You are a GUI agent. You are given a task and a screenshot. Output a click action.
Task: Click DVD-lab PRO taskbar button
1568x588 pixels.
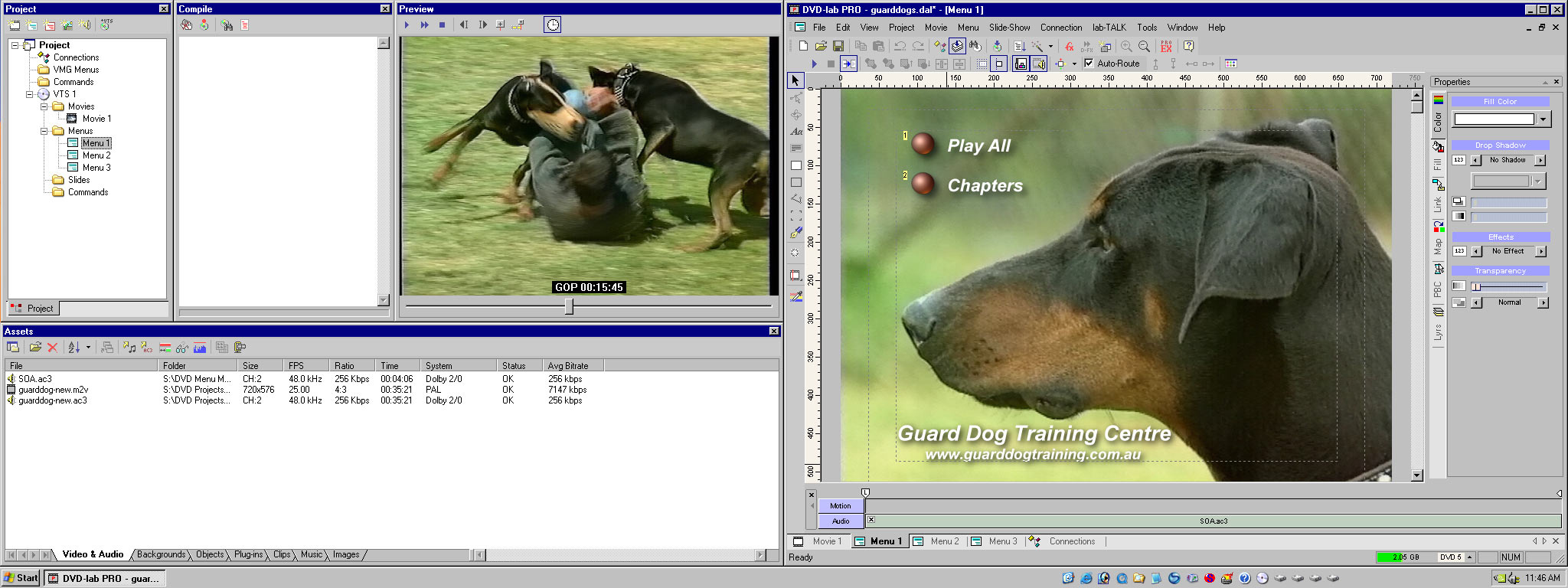pyautogui.click(x=104, y=578)
